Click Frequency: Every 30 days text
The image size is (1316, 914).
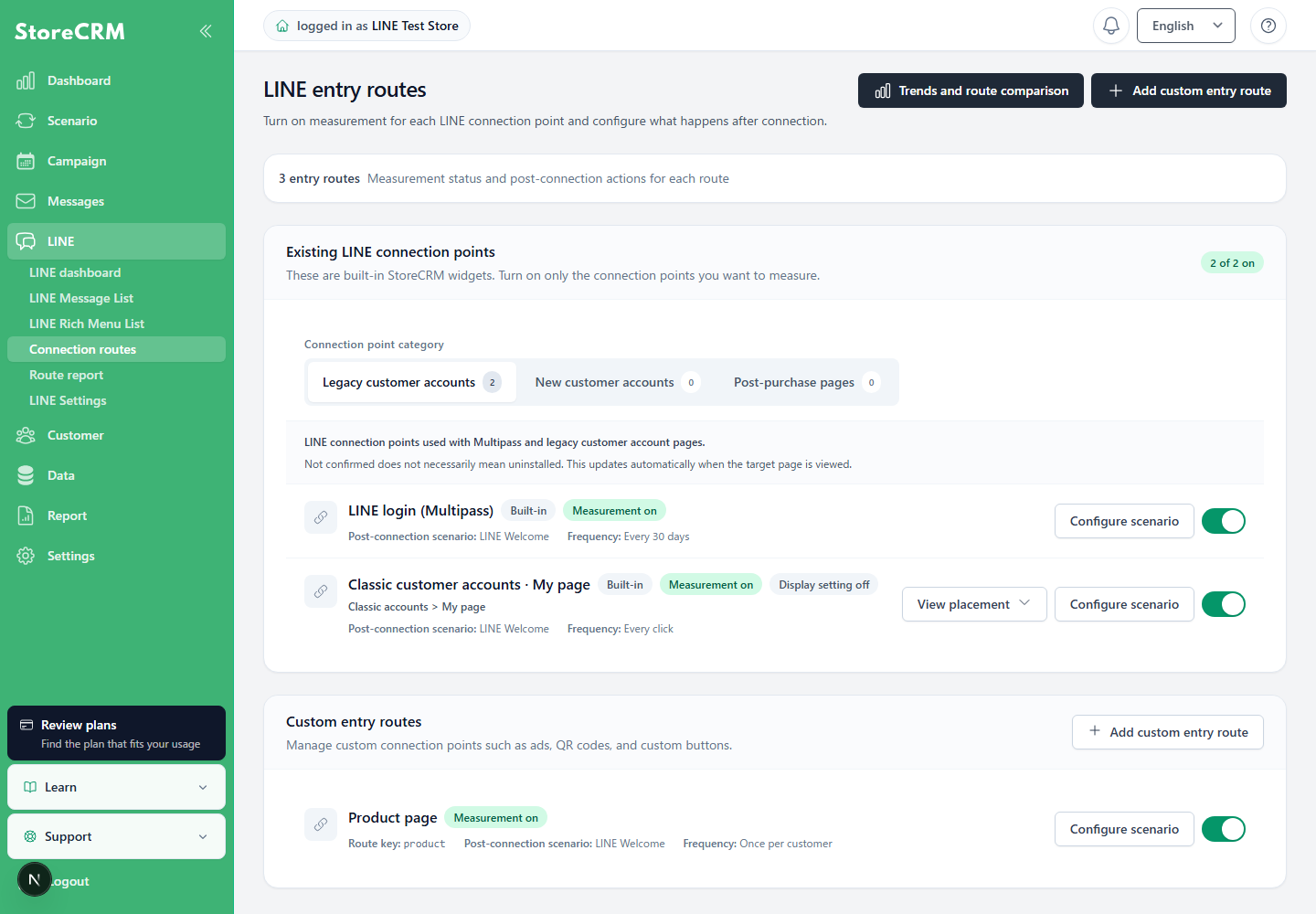point(628,537)
